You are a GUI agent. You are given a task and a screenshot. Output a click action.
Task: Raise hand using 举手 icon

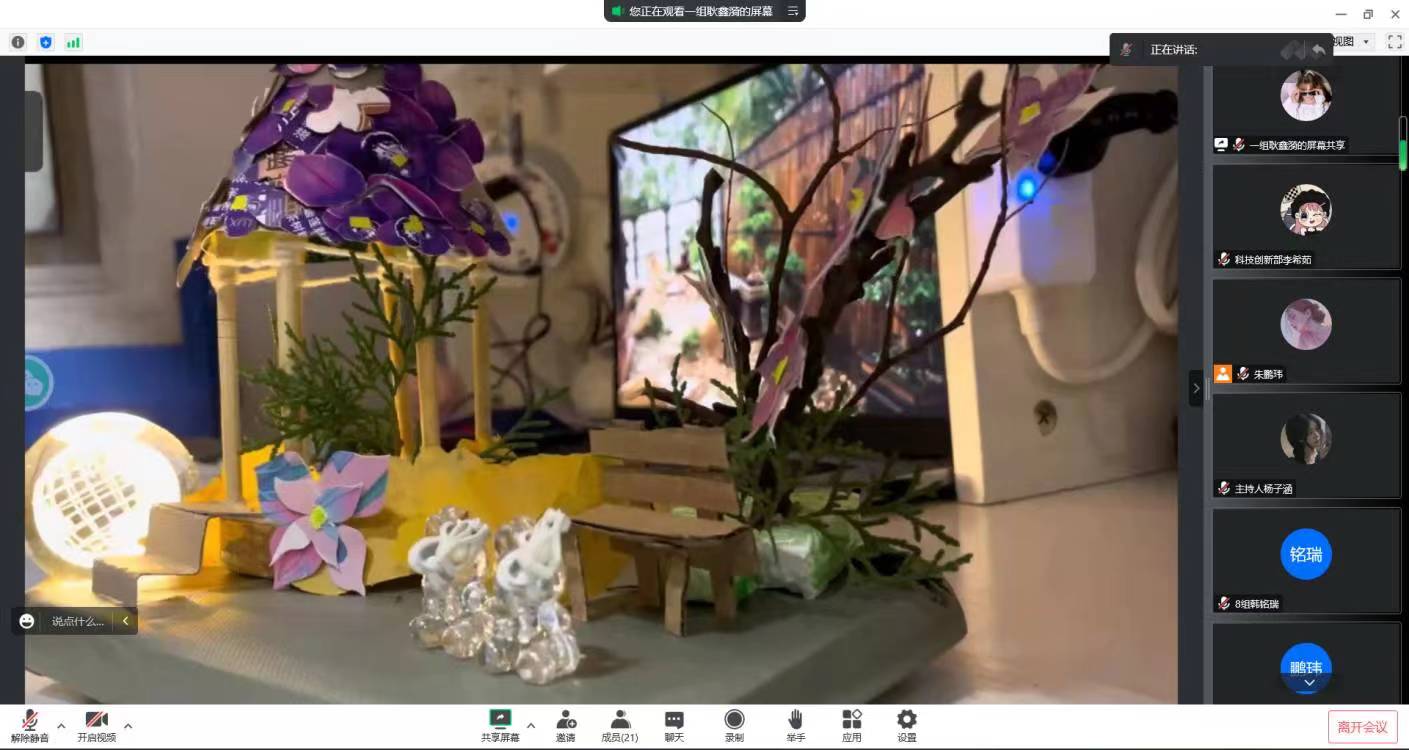coord(795,726)
